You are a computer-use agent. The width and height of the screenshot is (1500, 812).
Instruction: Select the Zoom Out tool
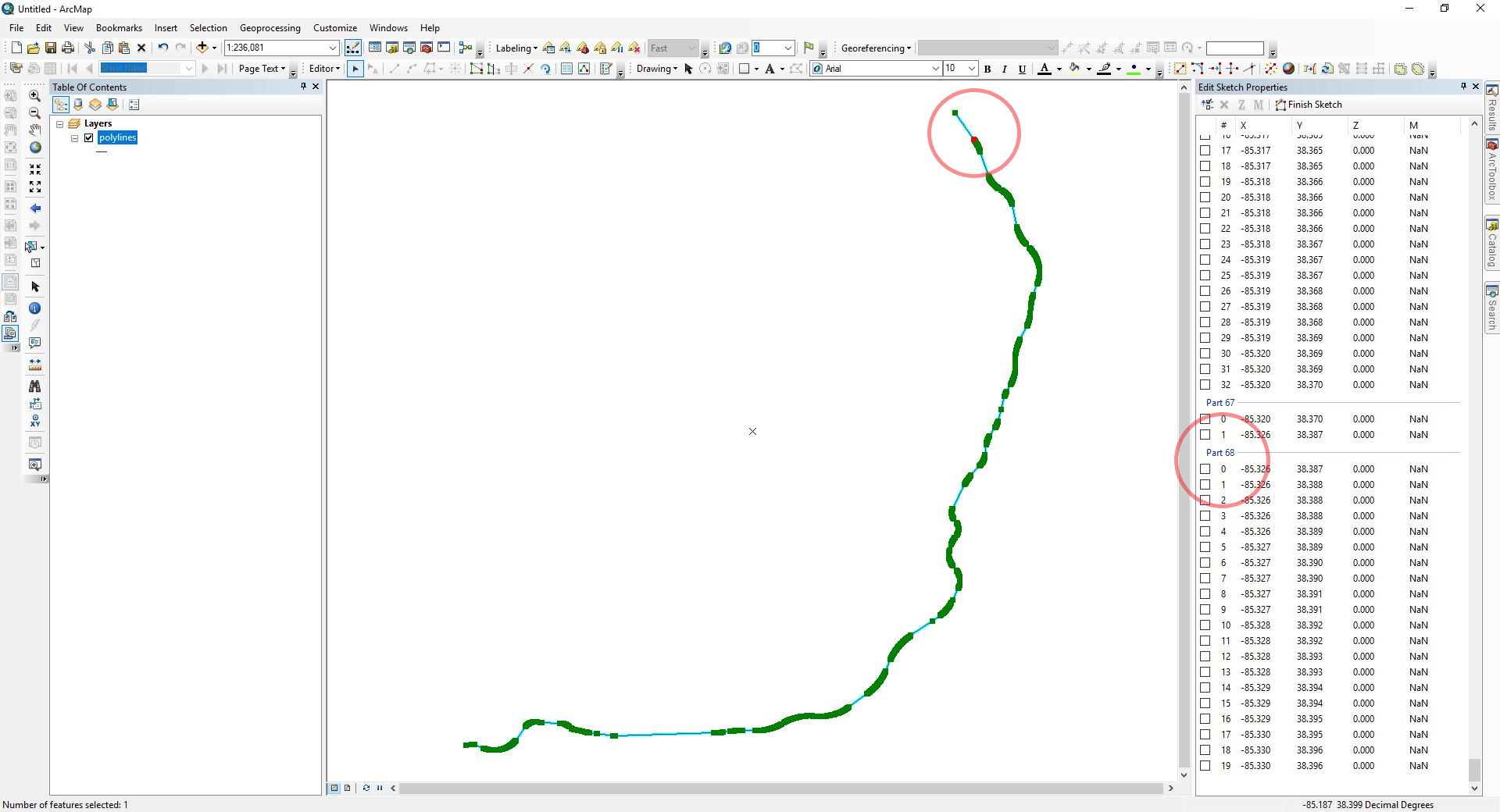(35, 112)
